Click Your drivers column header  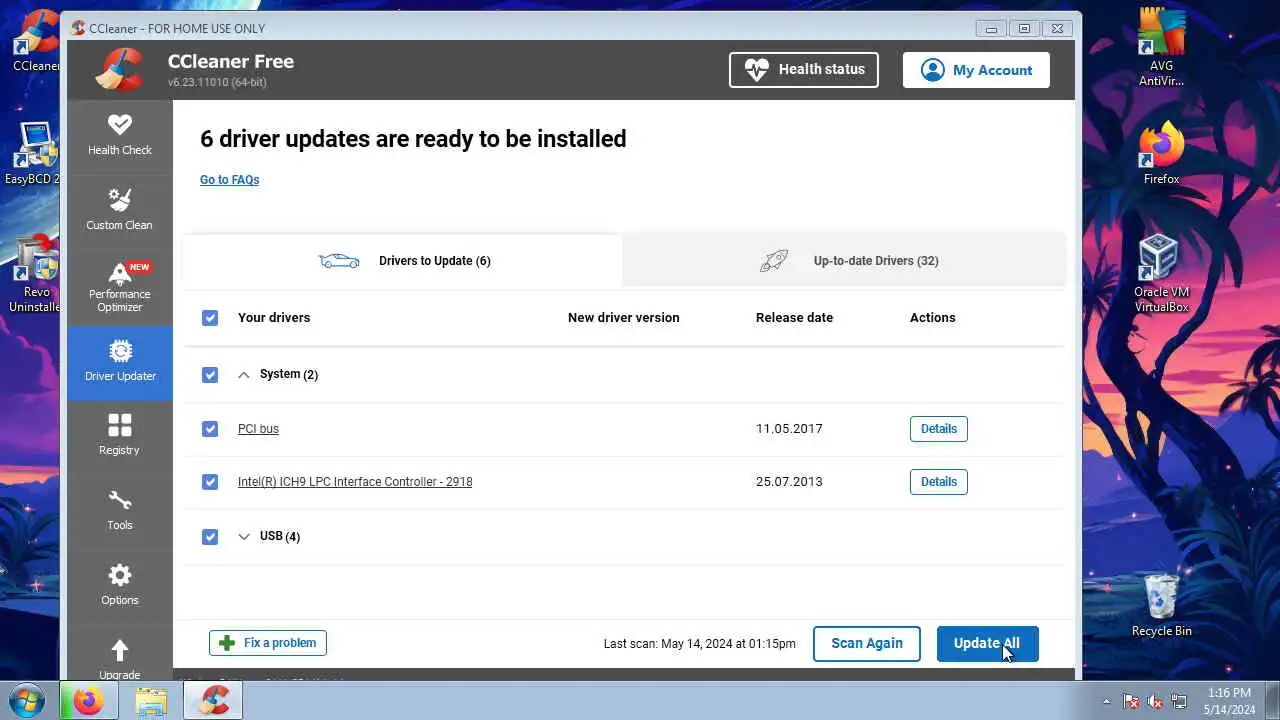tap(274, 318)
